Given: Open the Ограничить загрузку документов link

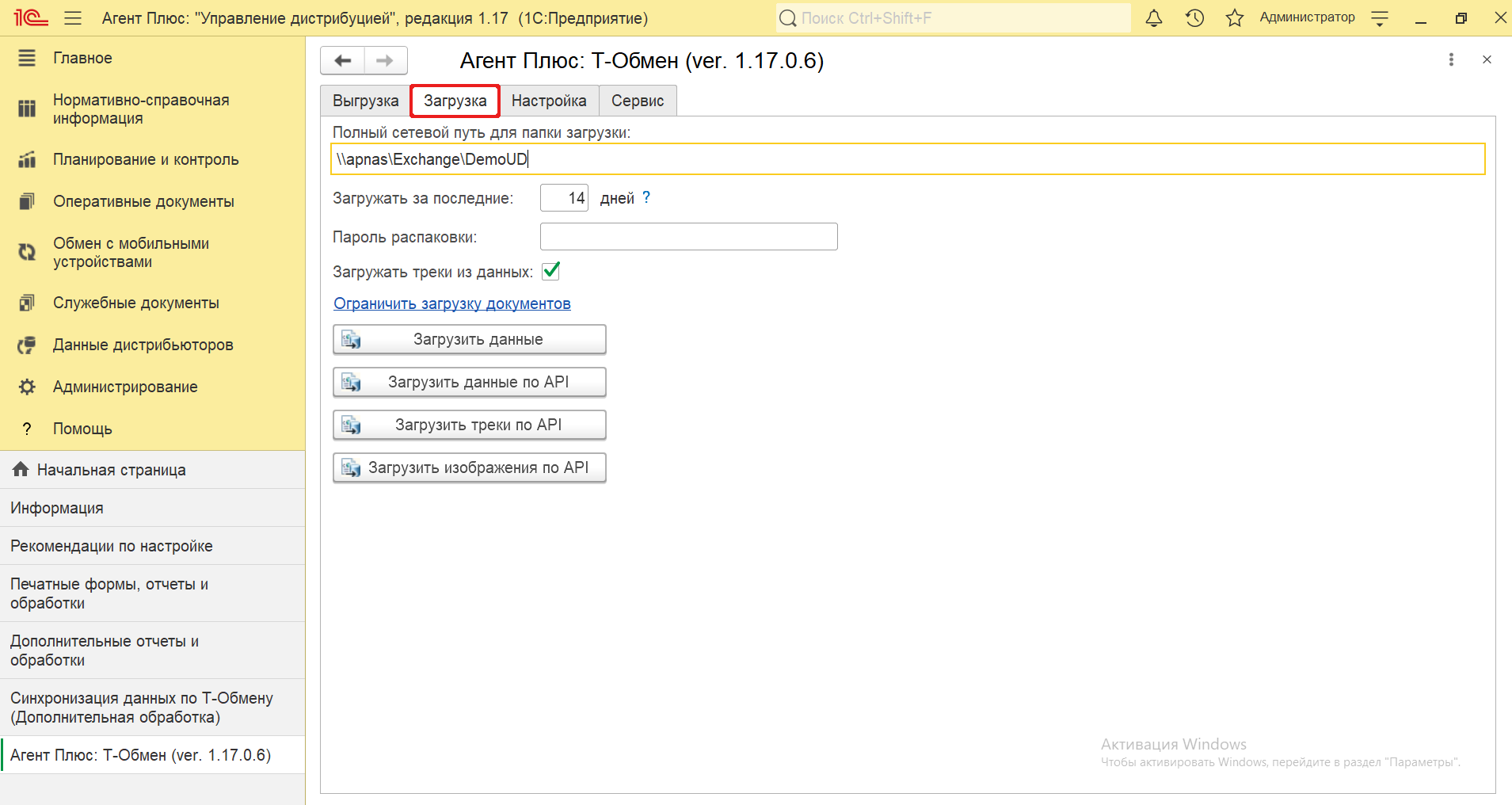Looking at the screenshot, I should tap(452, 303).
